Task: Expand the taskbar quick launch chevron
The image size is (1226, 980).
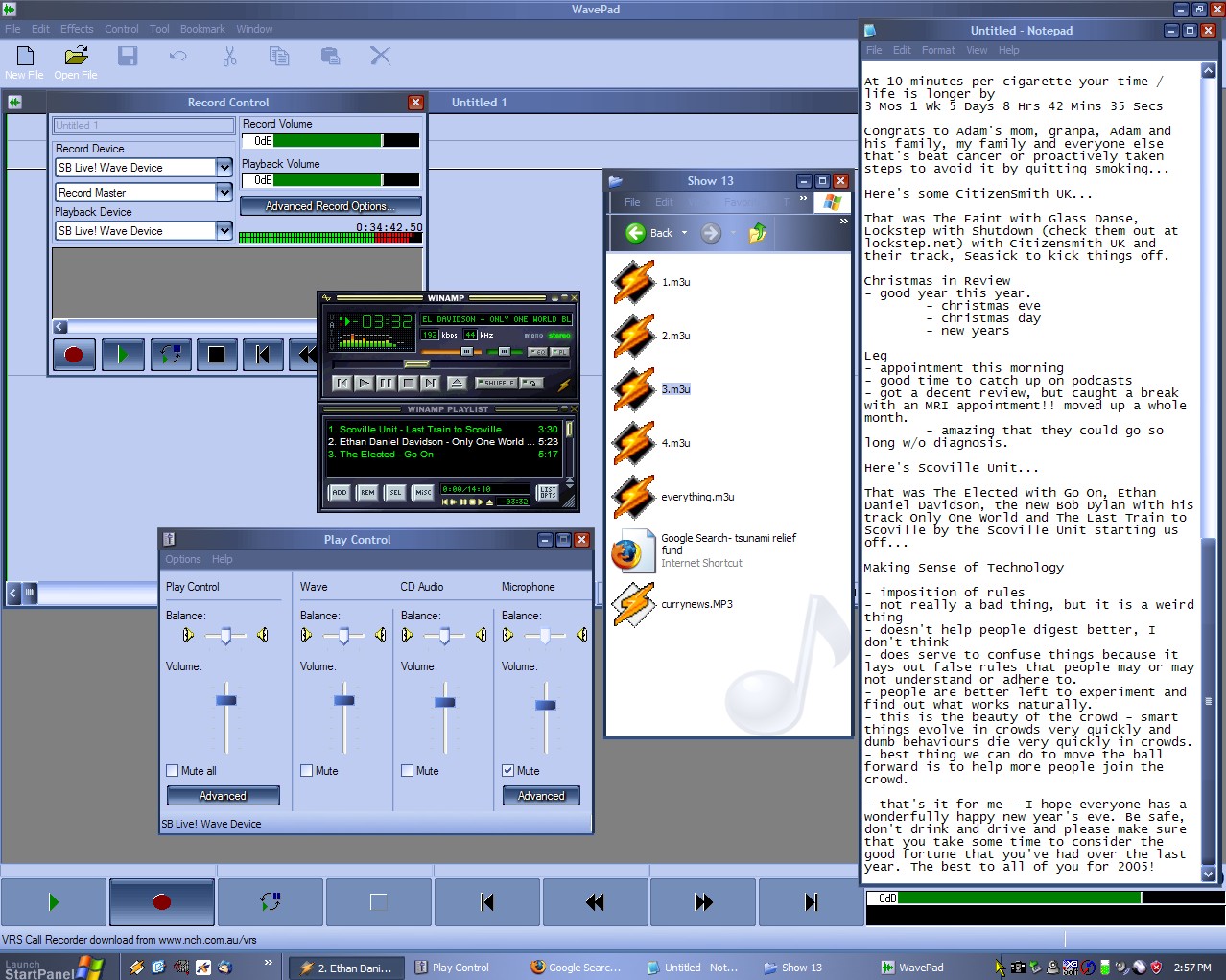Action: [x=268, y=962]
